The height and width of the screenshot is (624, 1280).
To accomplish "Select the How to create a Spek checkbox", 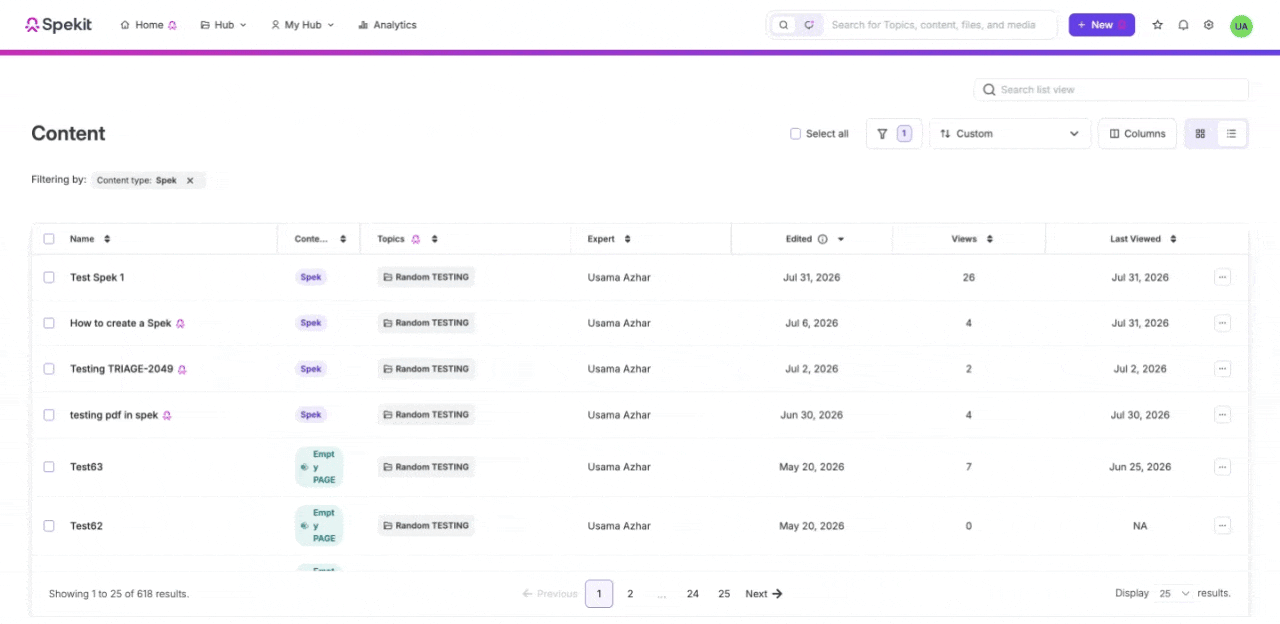I will [x=49, y=323].
